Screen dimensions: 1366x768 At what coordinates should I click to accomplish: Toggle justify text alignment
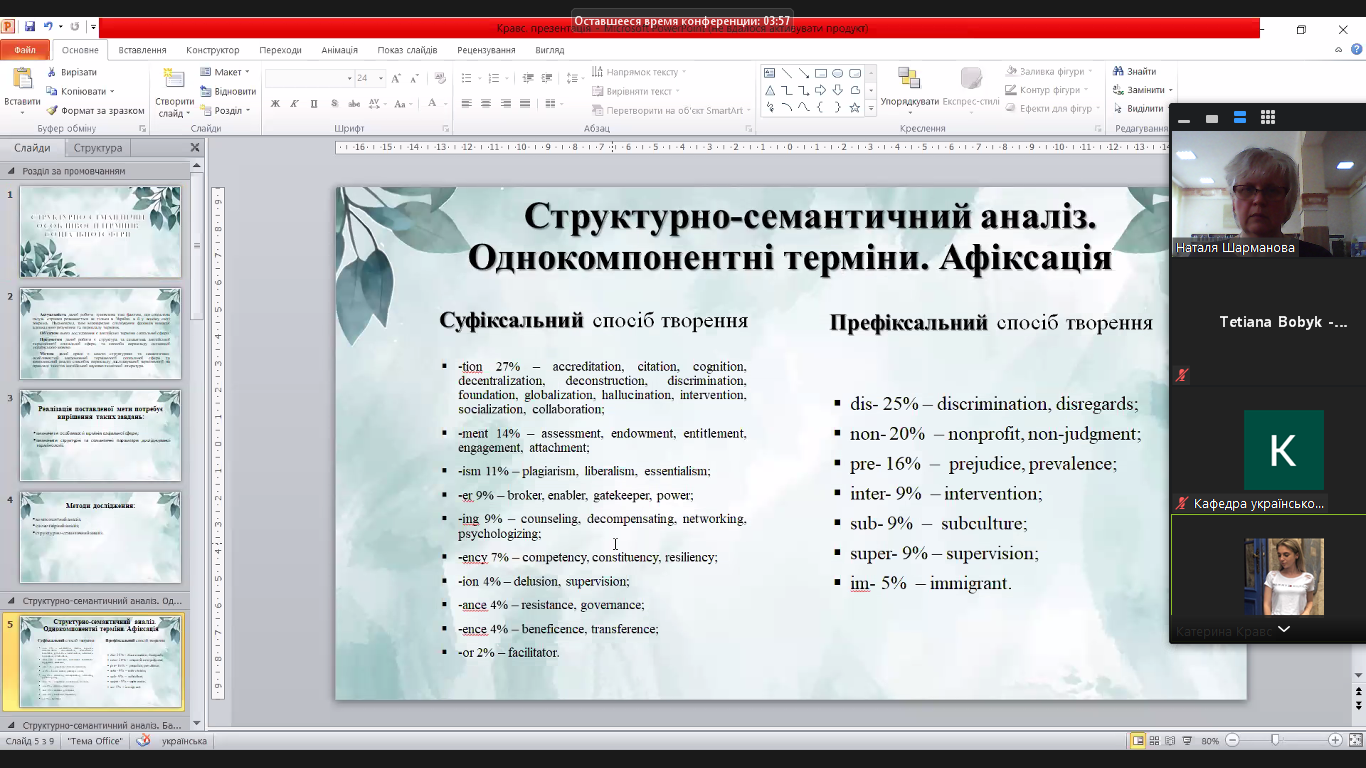click(x=523, y=103)
